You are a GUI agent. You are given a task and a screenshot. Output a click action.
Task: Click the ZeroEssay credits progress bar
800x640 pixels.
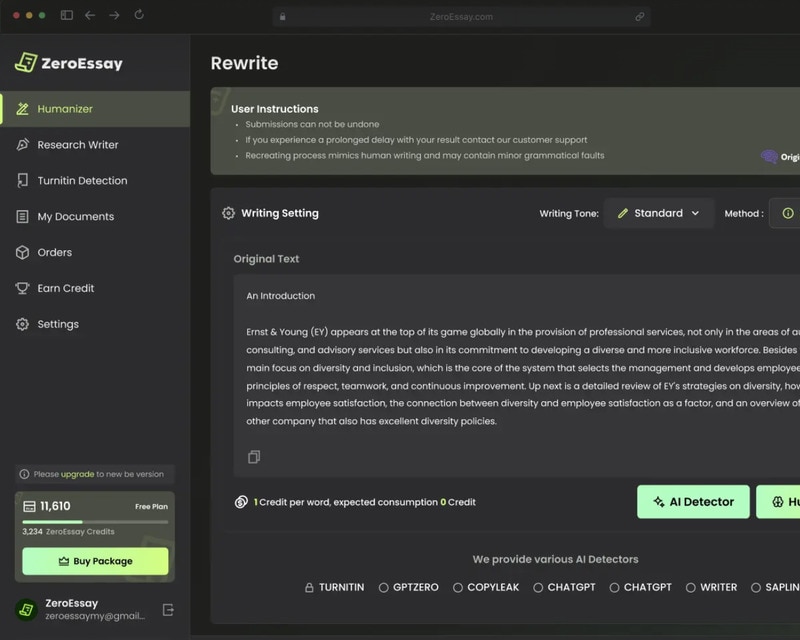pos(95,522)
